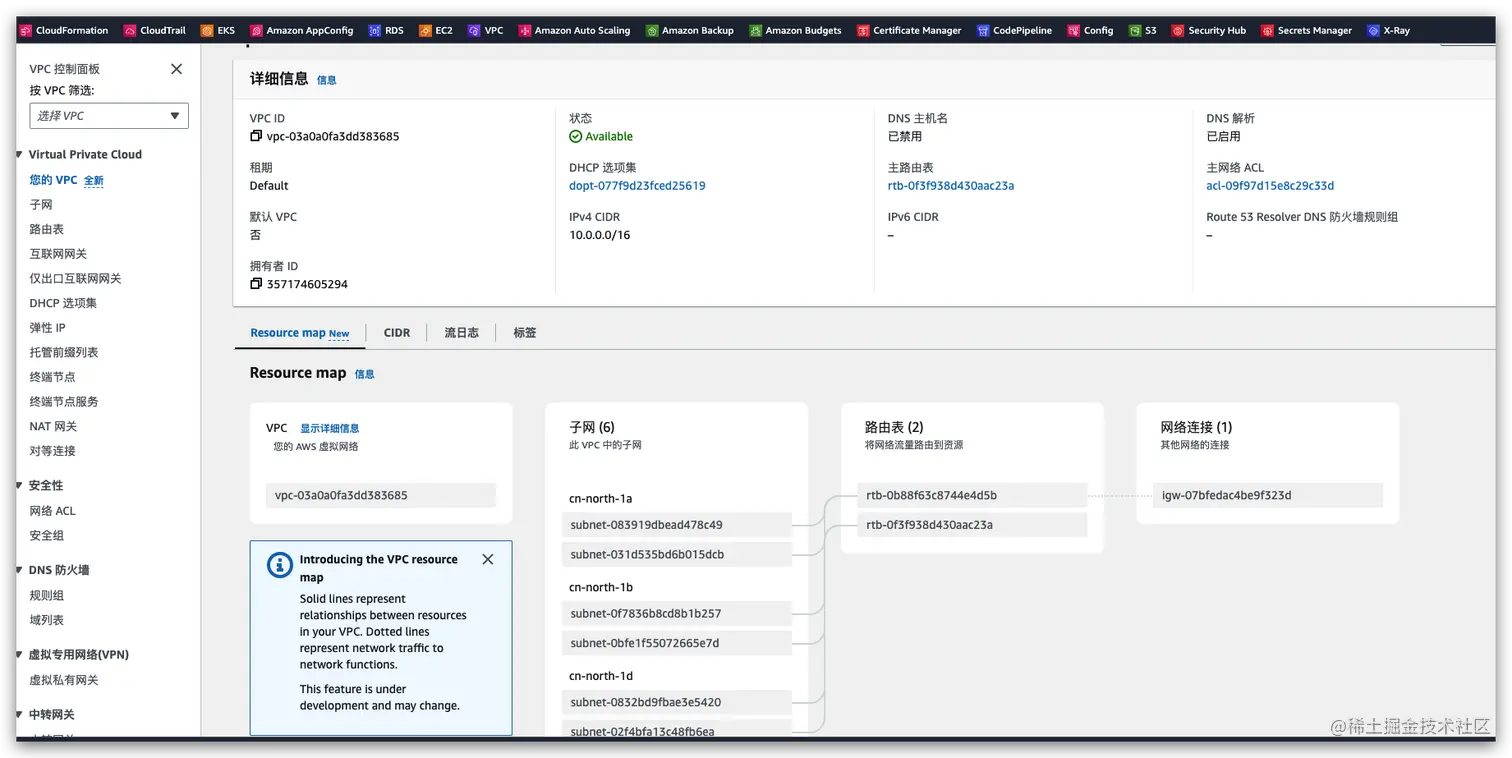Image resolution: width=1512 pixels, height=758 pixels.
Task: Click 显示详细信息 in VPC card
Action: point(330,428)
